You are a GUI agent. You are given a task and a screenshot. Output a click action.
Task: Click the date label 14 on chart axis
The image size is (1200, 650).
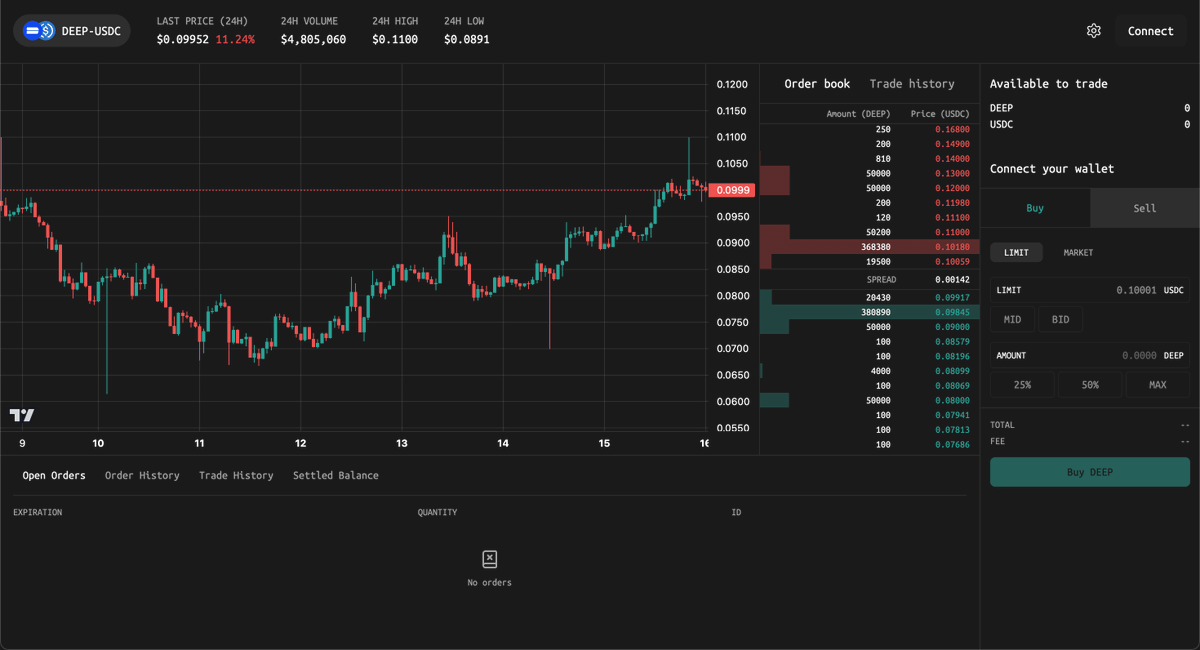503,443
